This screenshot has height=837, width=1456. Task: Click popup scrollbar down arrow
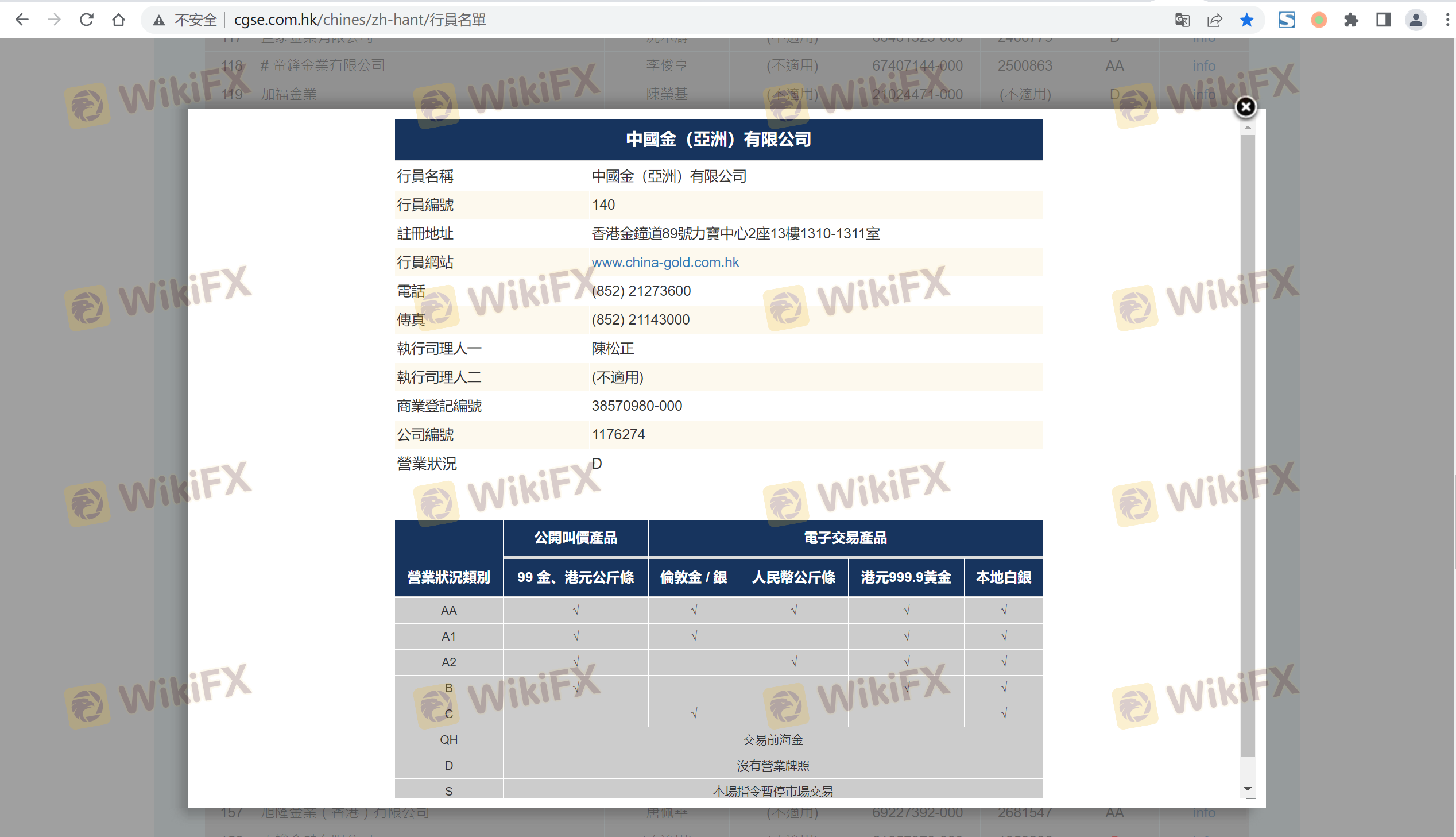tap(1247, 789)
